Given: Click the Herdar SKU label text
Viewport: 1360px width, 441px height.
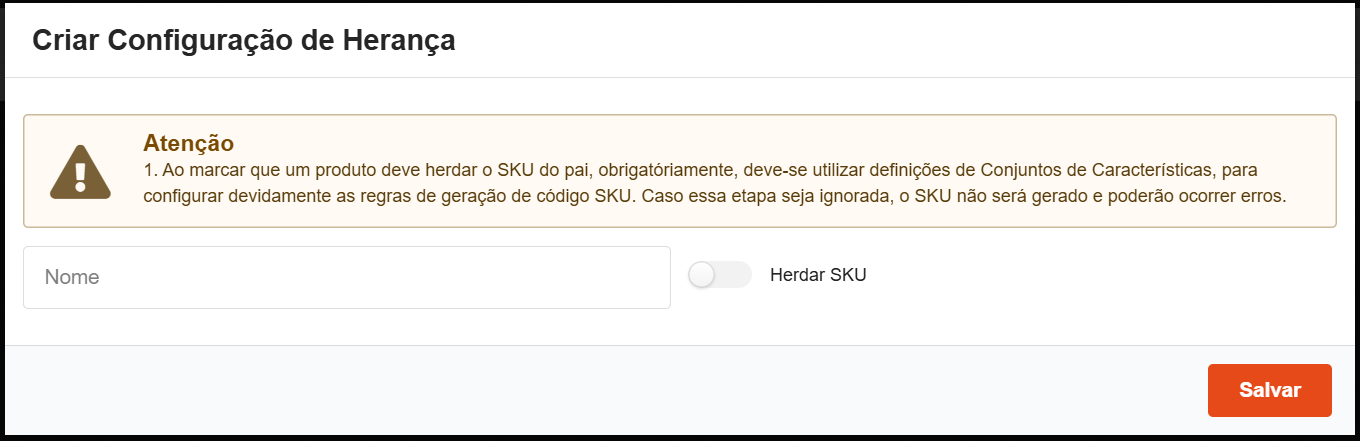Looking at the screenshot, I should click(x=818, y=275).
